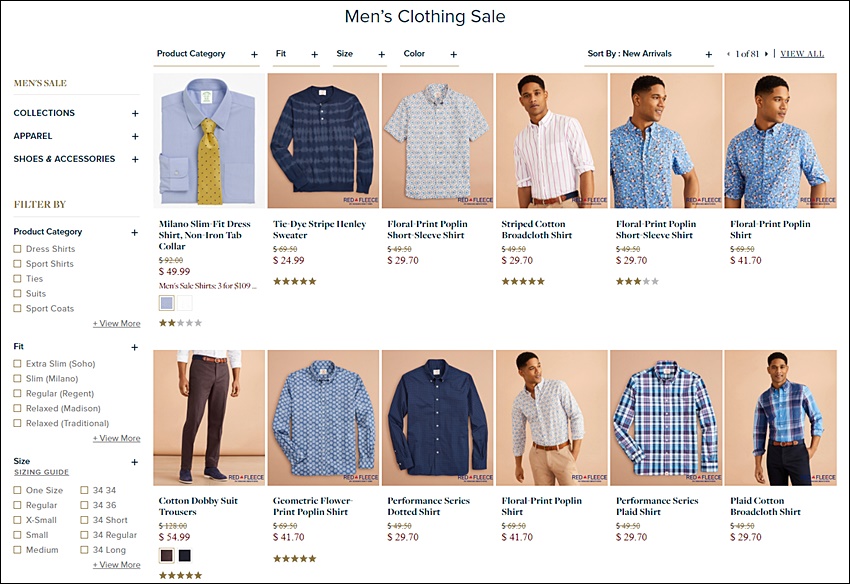Open the Color filter dropdown
The image size is (850, 584).
click(x=429, y=54)
